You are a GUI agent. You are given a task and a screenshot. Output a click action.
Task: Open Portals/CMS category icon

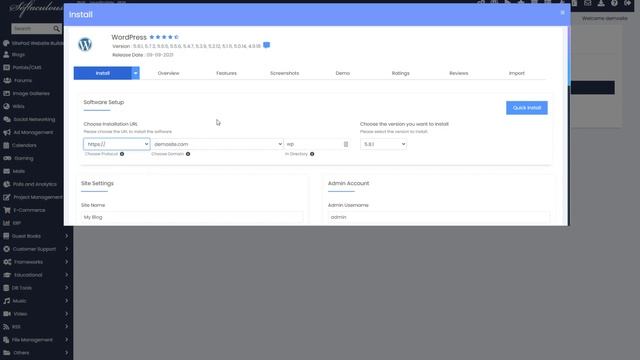[6, 67]
